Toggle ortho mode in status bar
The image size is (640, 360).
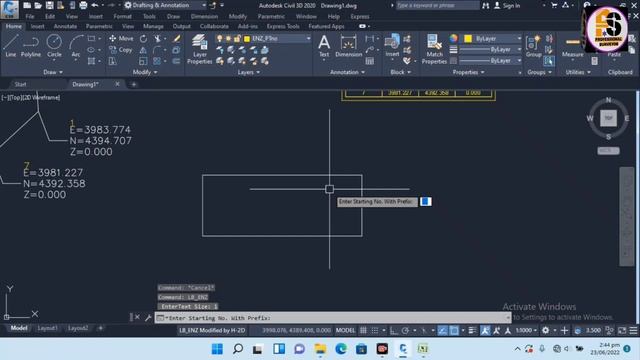[393, 330]
